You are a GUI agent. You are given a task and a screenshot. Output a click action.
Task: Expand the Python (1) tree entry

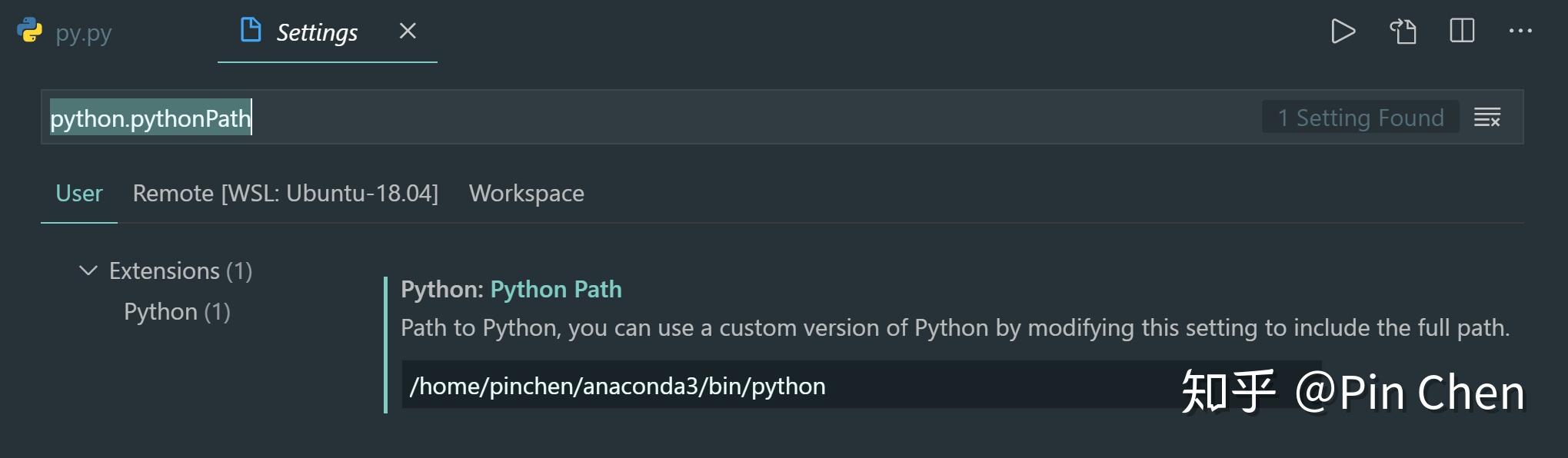pyautogui.click(x=177, y=311)
